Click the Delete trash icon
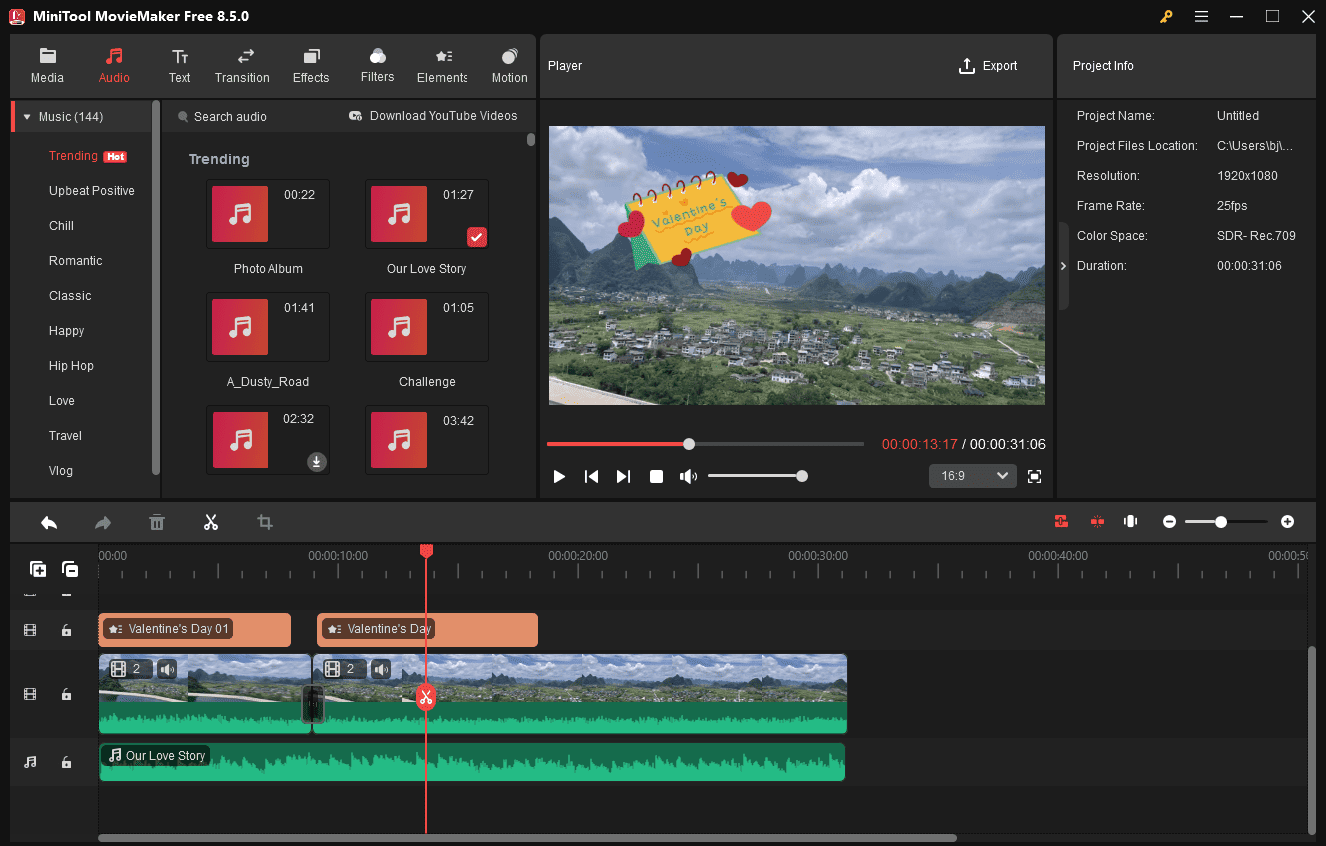Viewport: 1326px width, 846px height. (157, 522)
